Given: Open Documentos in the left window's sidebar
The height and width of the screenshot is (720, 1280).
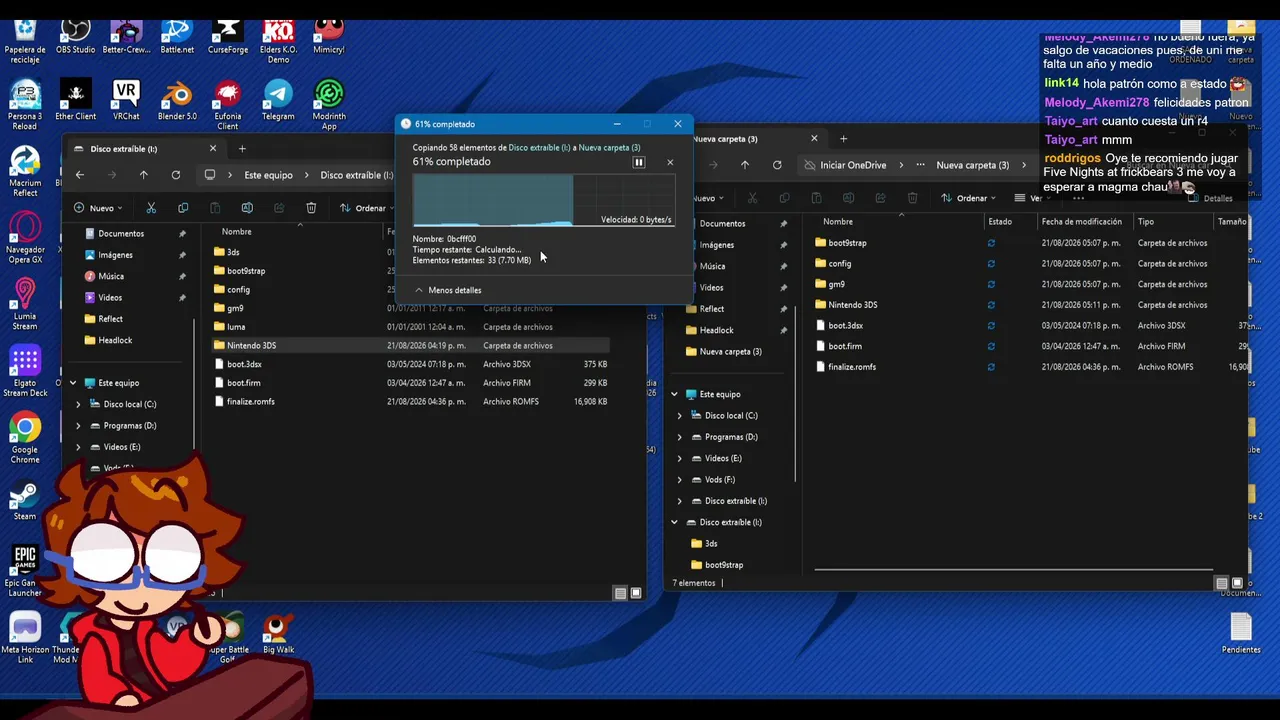Looking at the screenshot, I should click(x=121, y=234).
